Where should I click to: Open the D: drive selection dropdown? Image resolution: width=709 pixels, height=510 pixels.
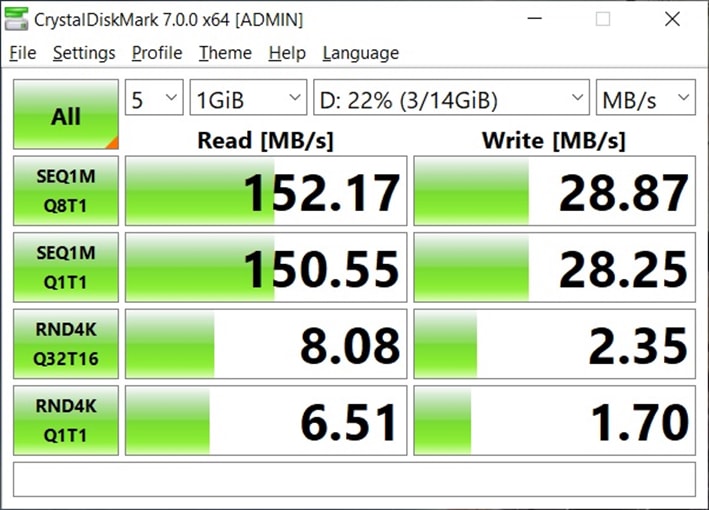click(450, 99)
